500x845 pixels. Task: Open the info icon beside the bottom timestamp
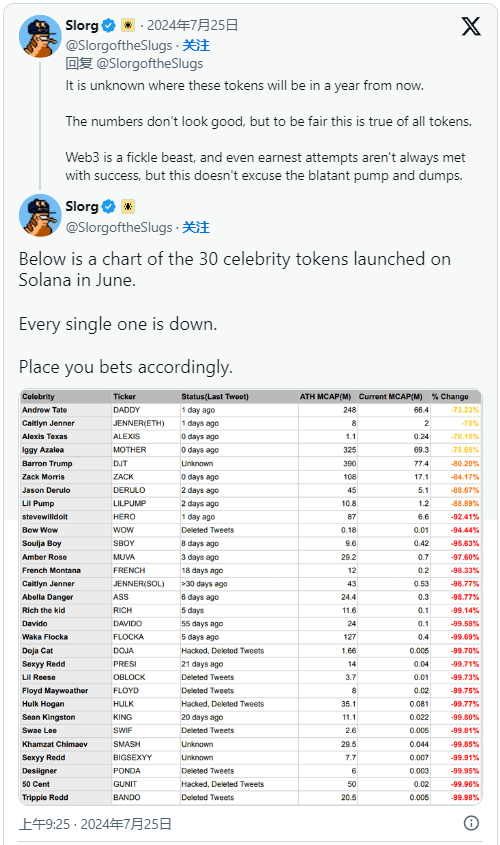tap(471, 823)
